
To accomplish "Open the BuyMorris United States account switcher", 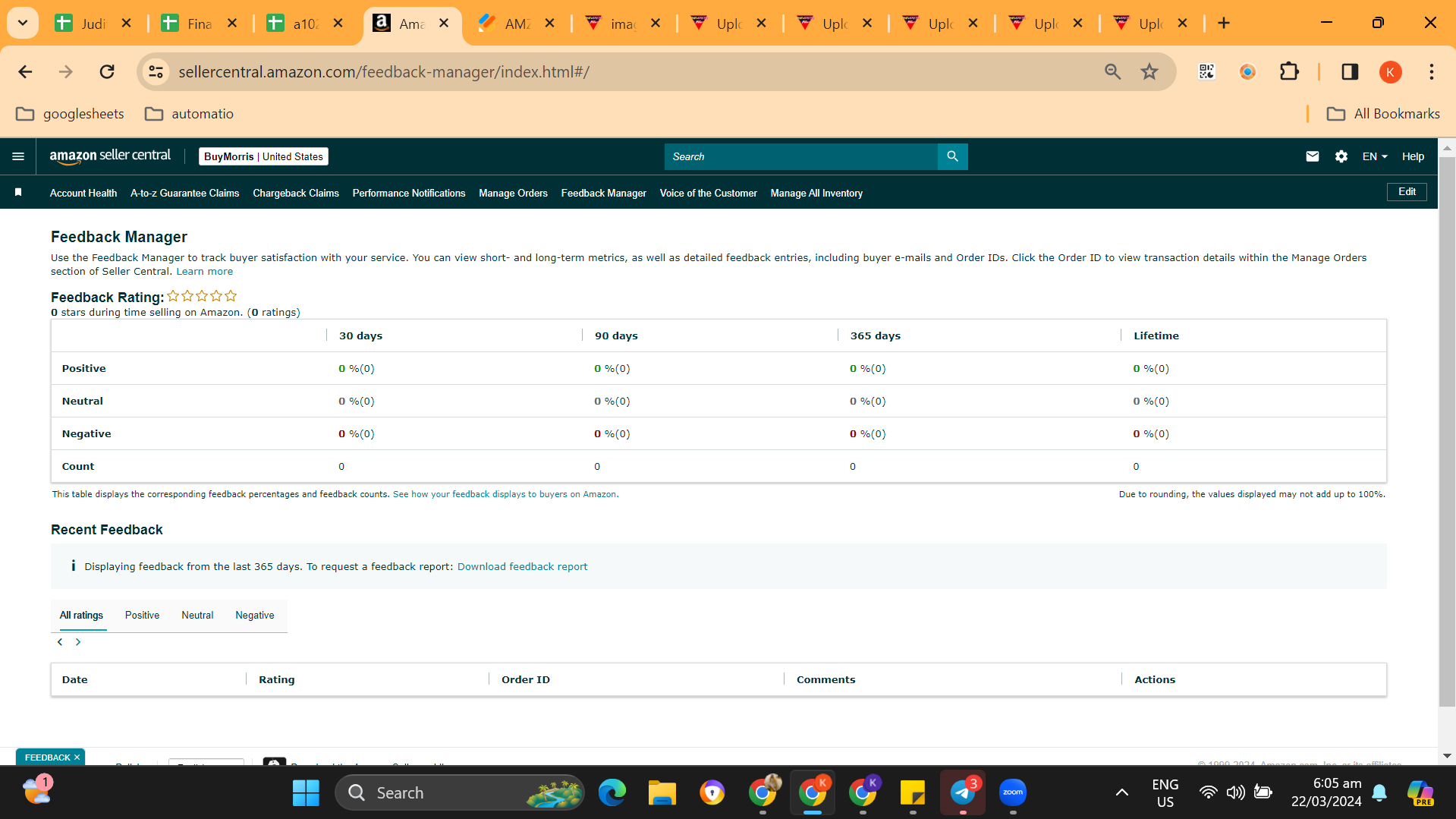I will [x=263, y=156].
